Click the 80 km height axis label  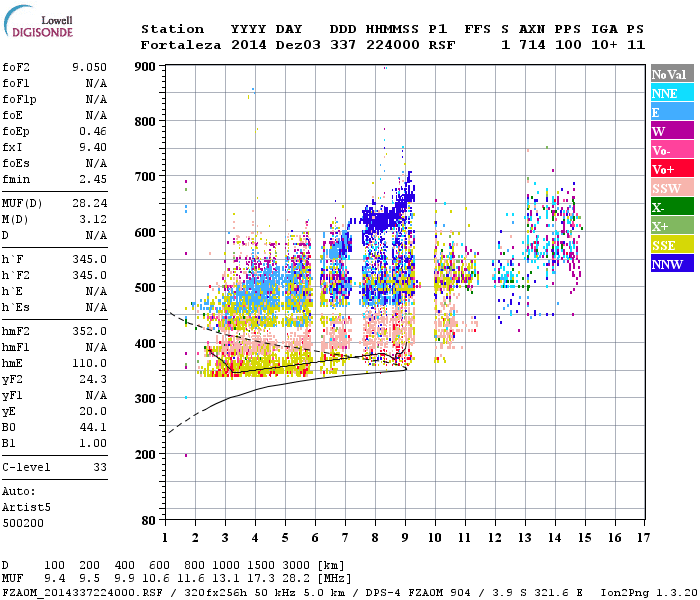pyautogui.click(x=149, y=521)
